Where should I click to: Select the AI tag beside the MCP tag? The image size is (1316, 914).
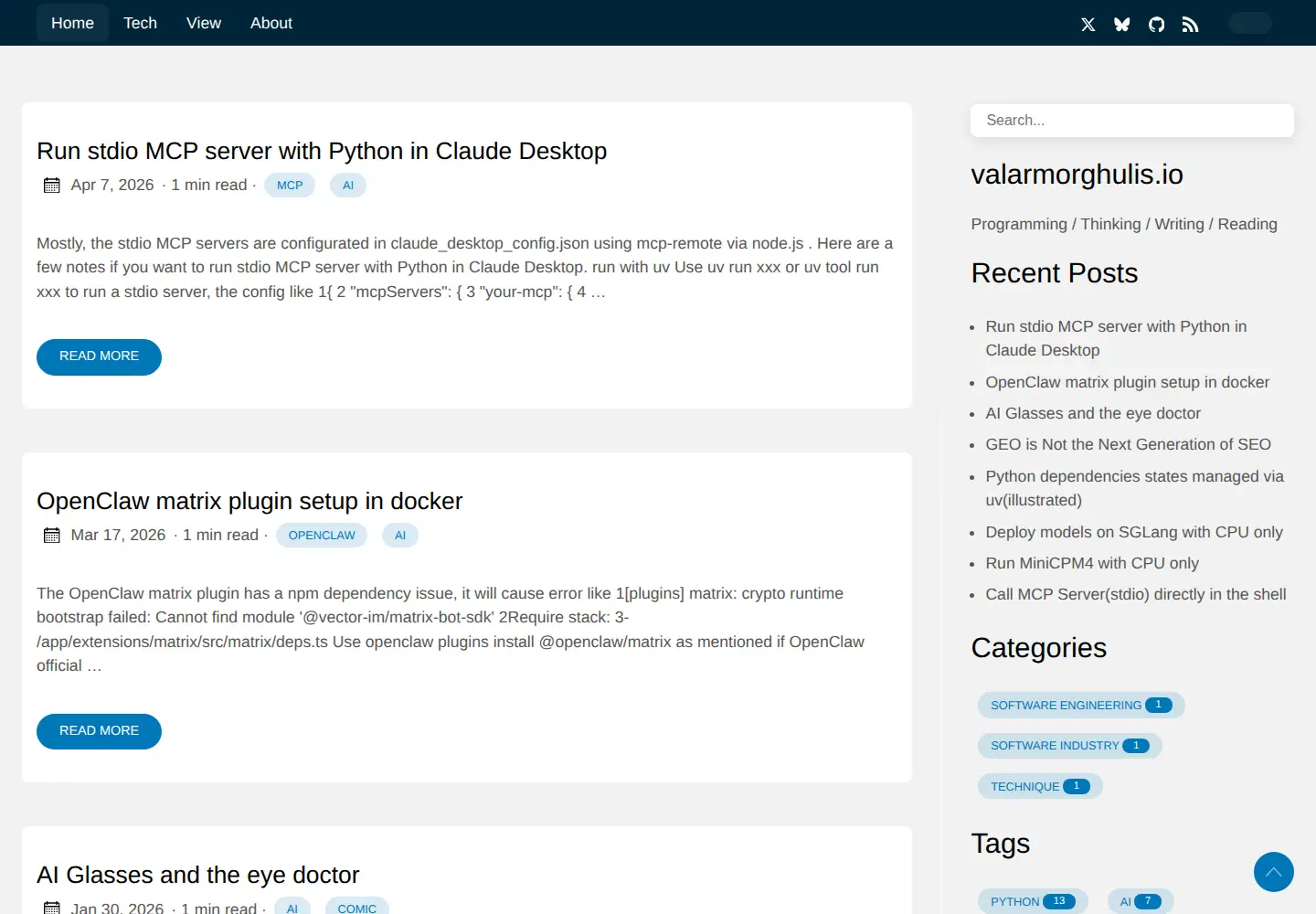pos(348,186)
